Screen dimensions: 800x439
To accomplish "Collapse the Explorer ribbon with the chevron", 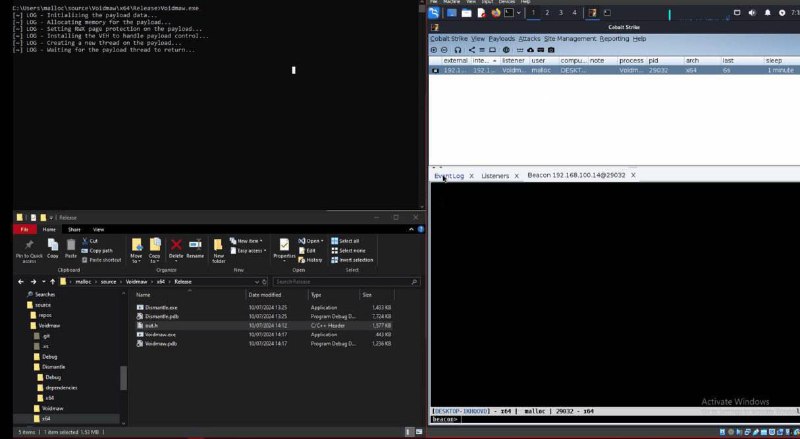I will point(411,229).
